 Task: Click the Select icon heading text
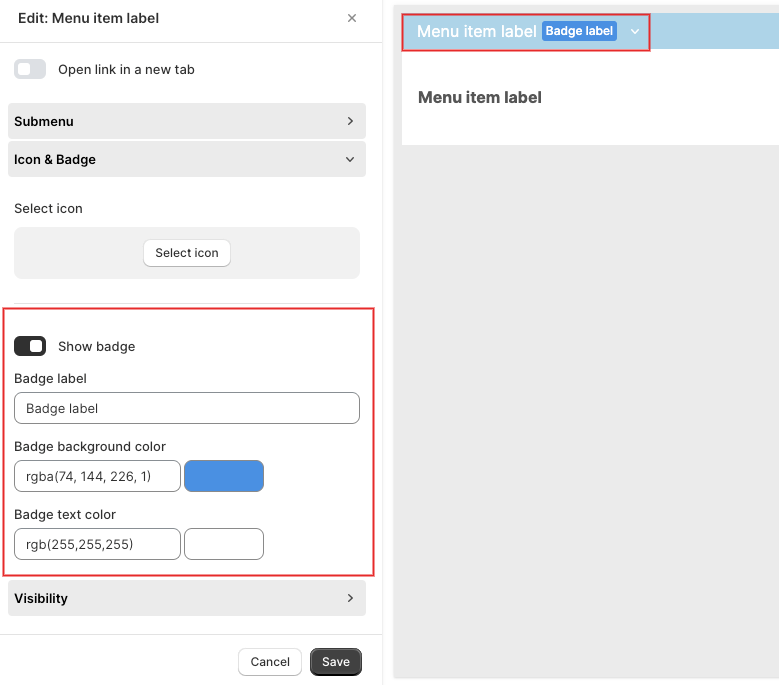point(48,209)
